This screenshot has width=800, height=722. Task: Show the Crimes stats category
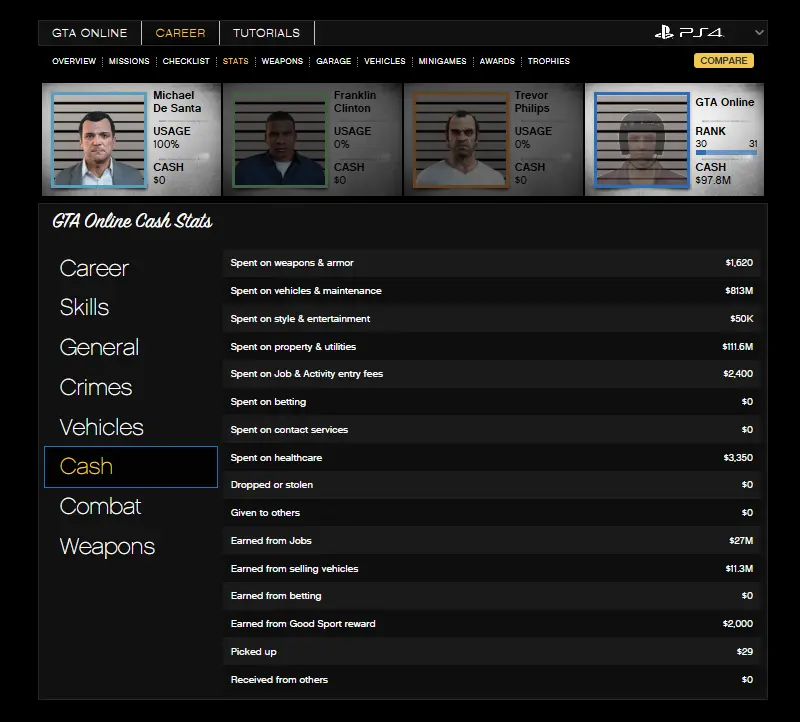96,388
